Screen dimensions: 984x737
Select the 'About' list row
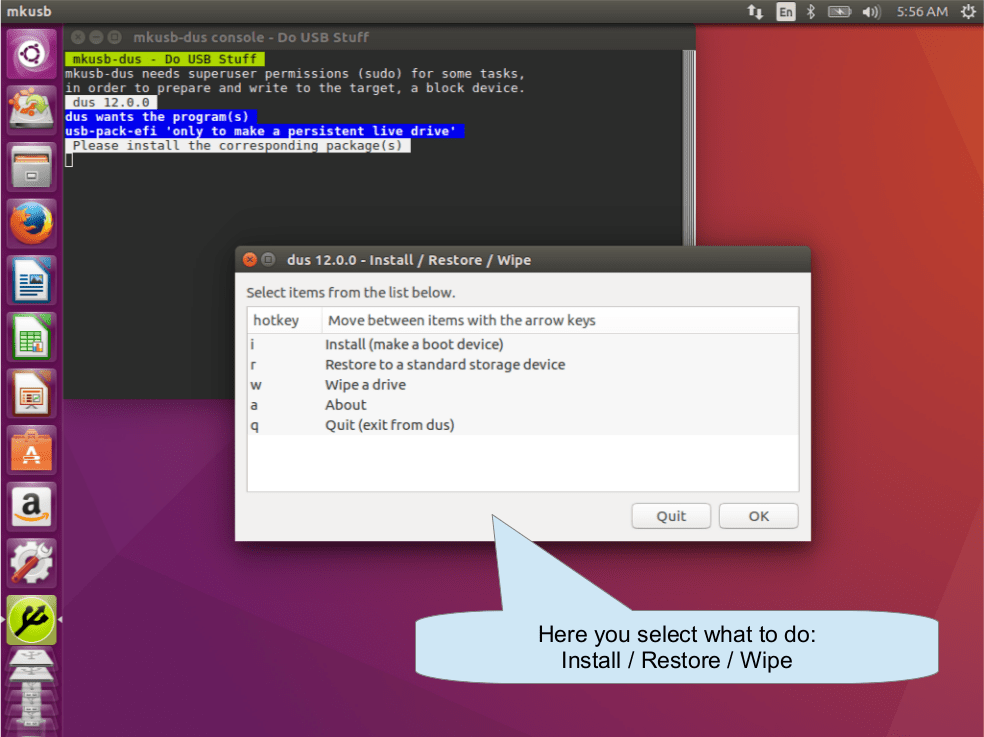tap(523, 404)
